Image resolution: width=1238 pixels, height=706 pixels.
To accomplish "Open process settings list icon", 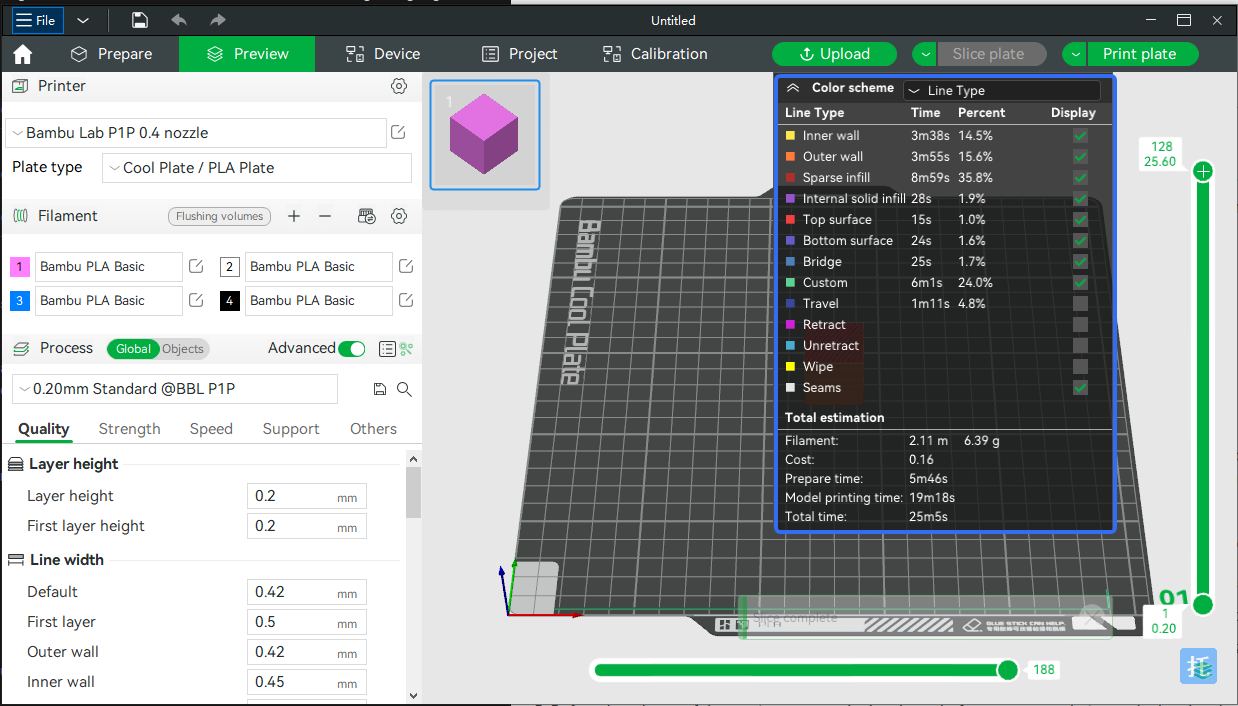I will (387, 349).
